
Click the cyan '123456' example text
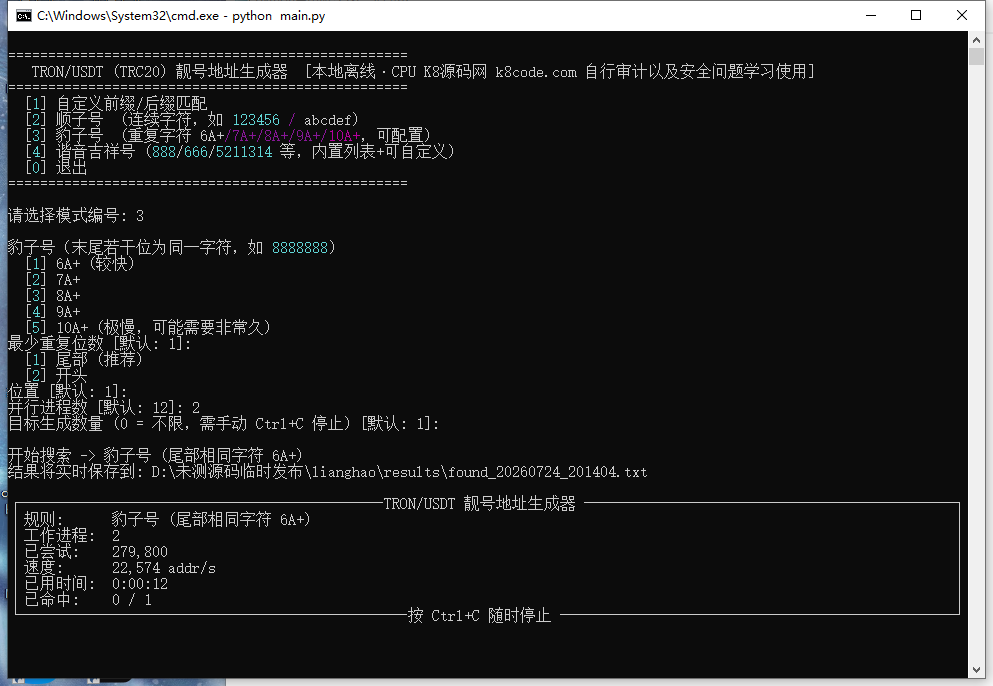[x=256, y=120]
